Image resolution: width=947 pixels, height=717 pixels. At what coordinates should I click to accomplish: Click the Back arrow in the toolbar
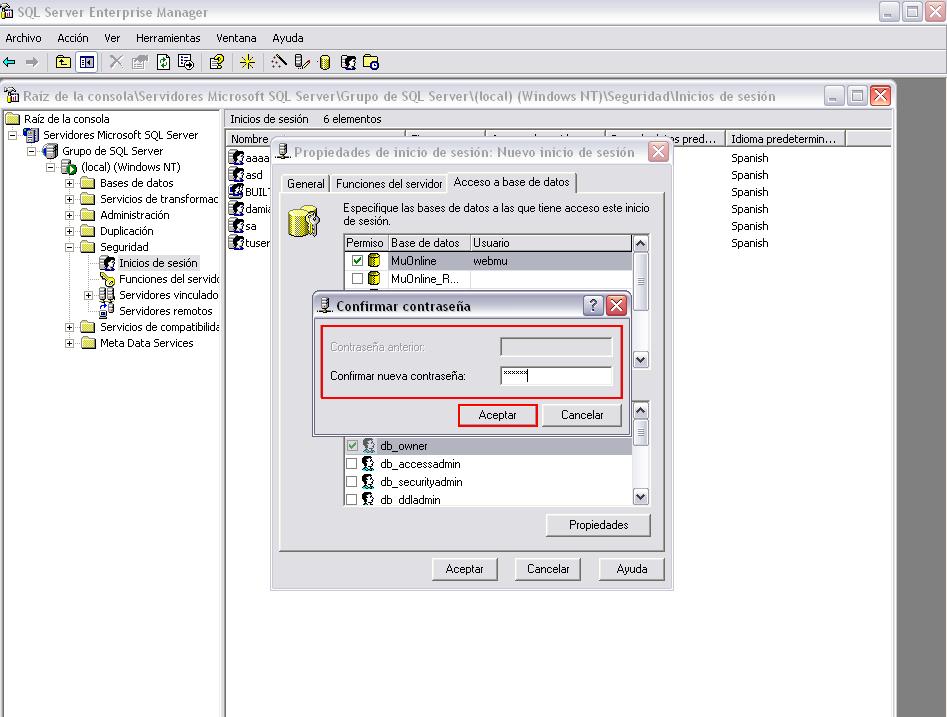[10, 62]
